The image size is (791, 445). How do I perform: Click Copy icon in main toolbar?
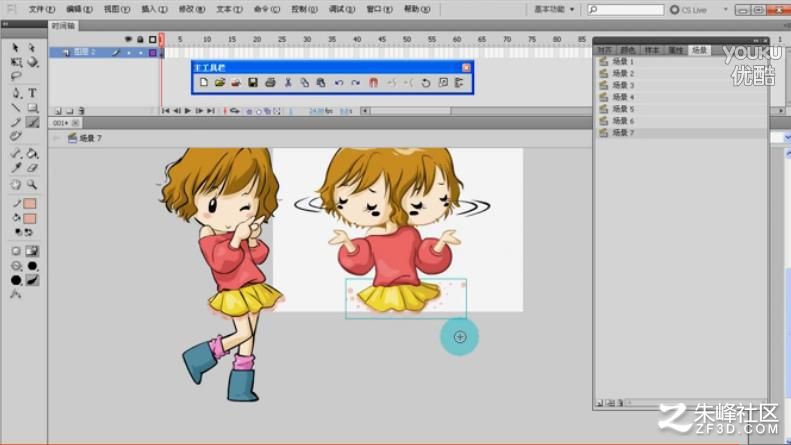click(x=305, y=83)
